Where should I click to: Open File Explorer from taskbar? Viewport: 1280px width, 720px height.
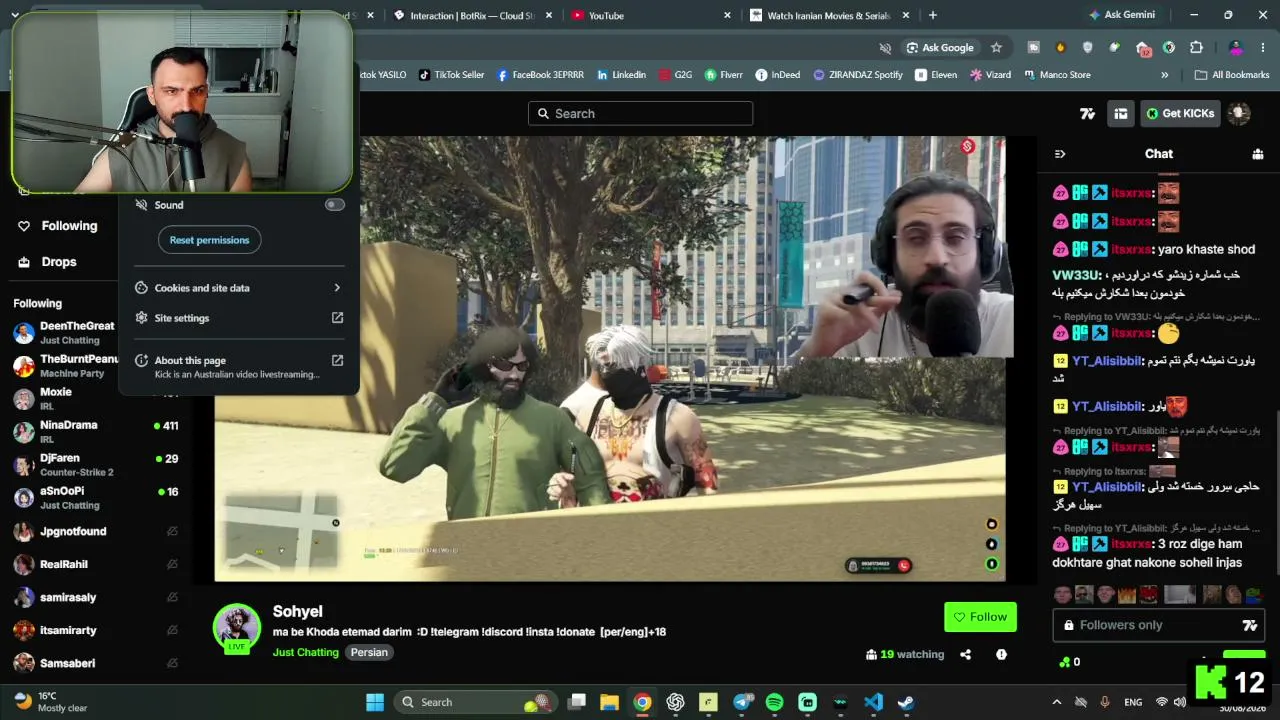(x=609, y=702)
